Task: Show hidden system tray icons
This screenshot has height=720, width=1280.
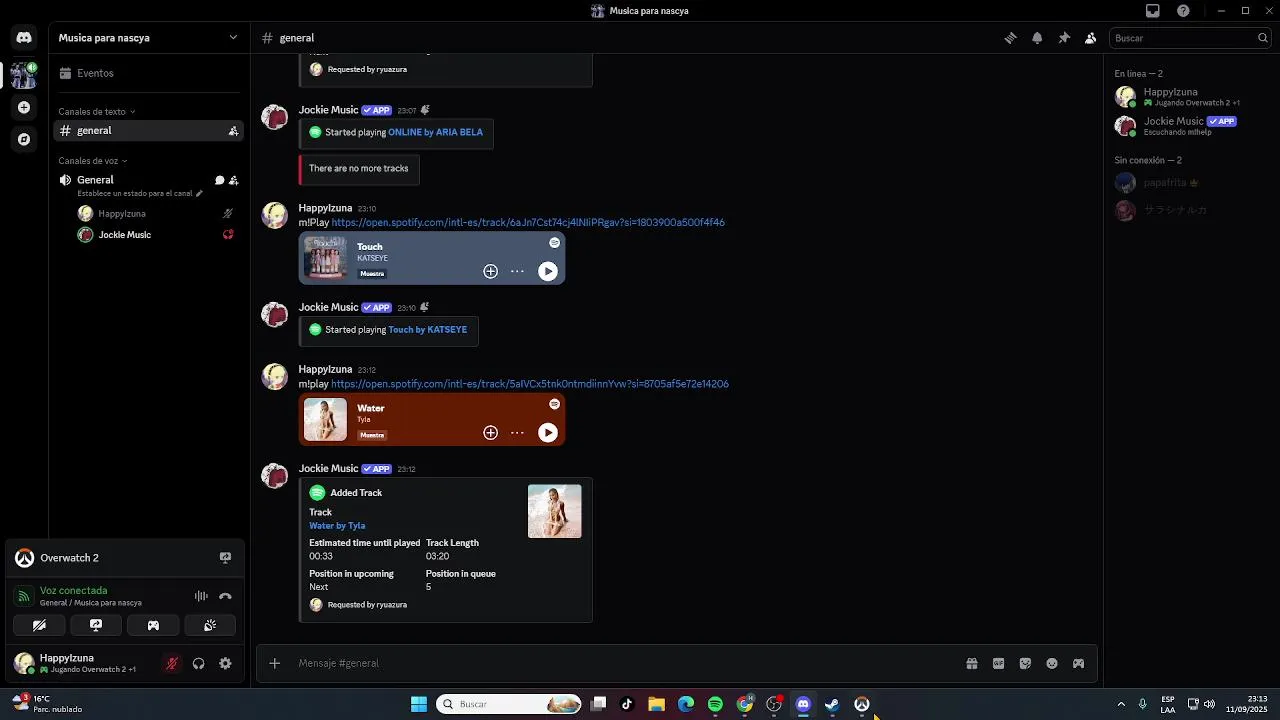Action: [1121, 704]
